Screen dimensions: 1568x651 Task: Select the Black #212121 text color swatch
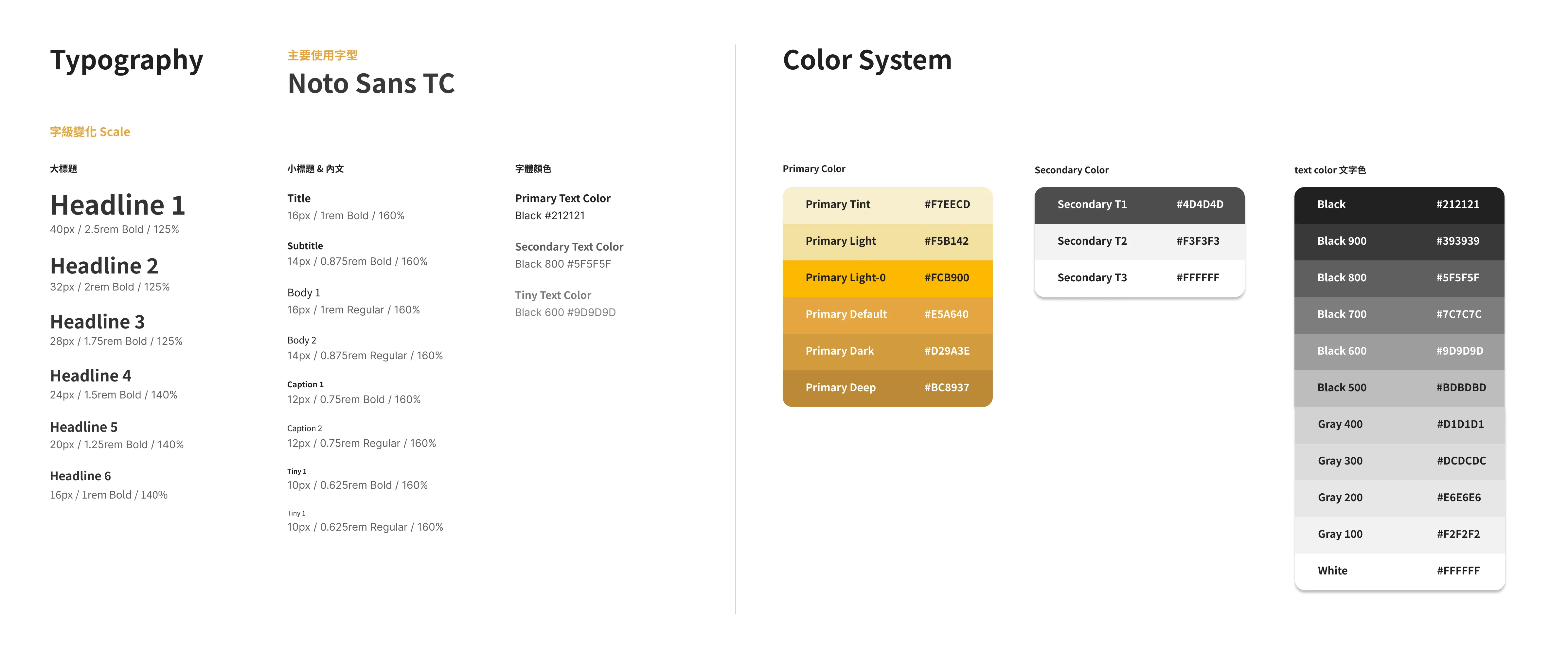[1399, 205]
